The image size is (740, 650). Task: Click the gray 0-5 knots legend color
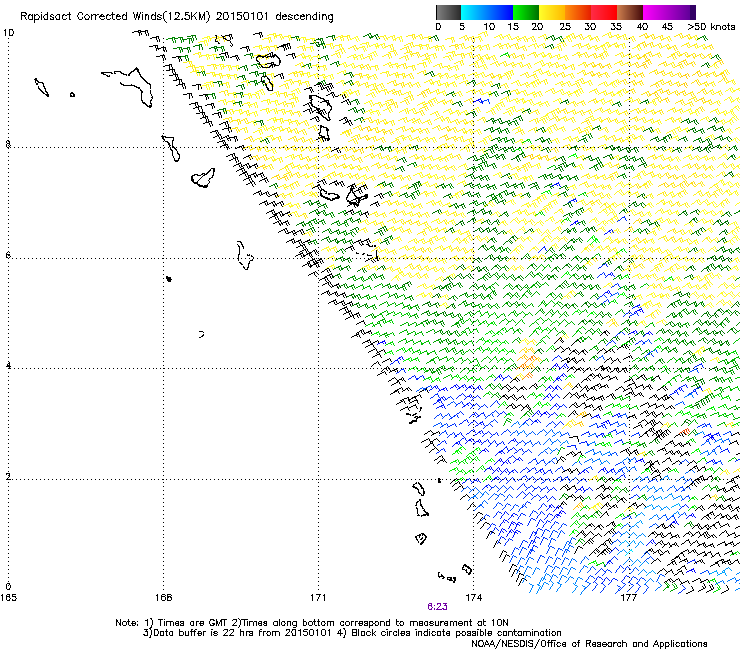[x=448, y=12]
